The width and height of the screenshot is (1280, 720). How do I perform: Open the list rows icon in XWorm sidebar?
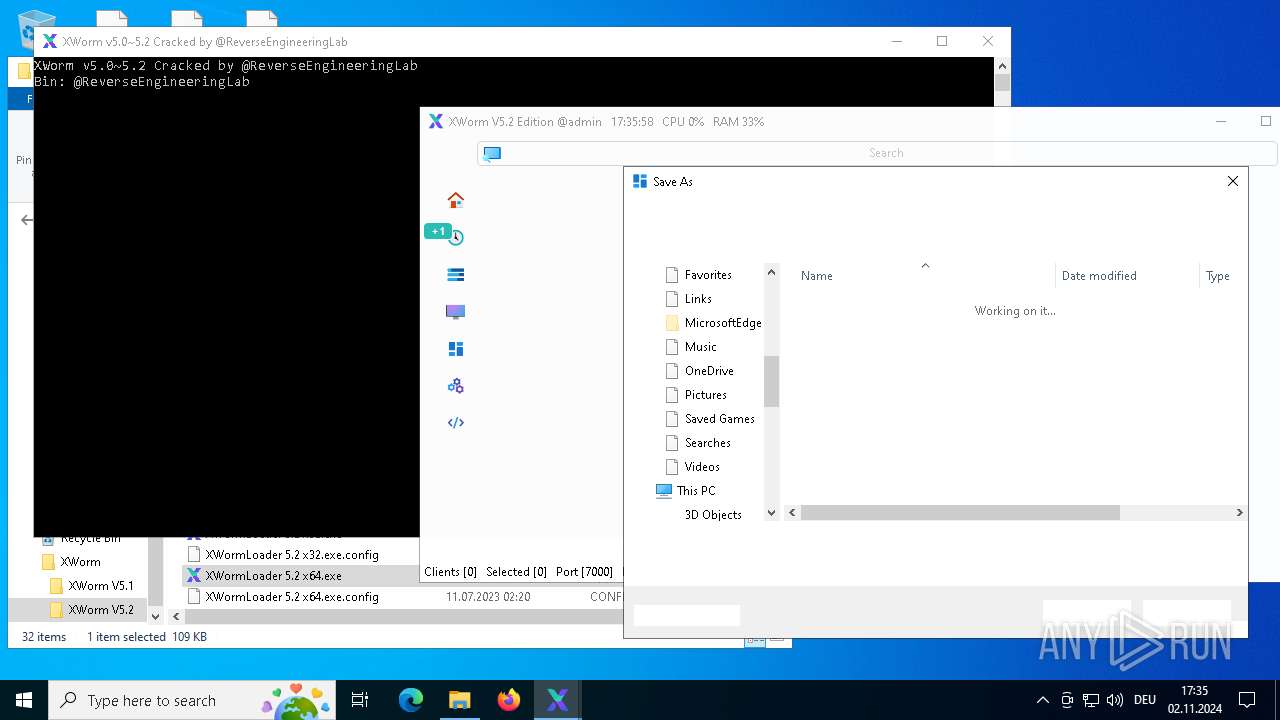(455, 274)
